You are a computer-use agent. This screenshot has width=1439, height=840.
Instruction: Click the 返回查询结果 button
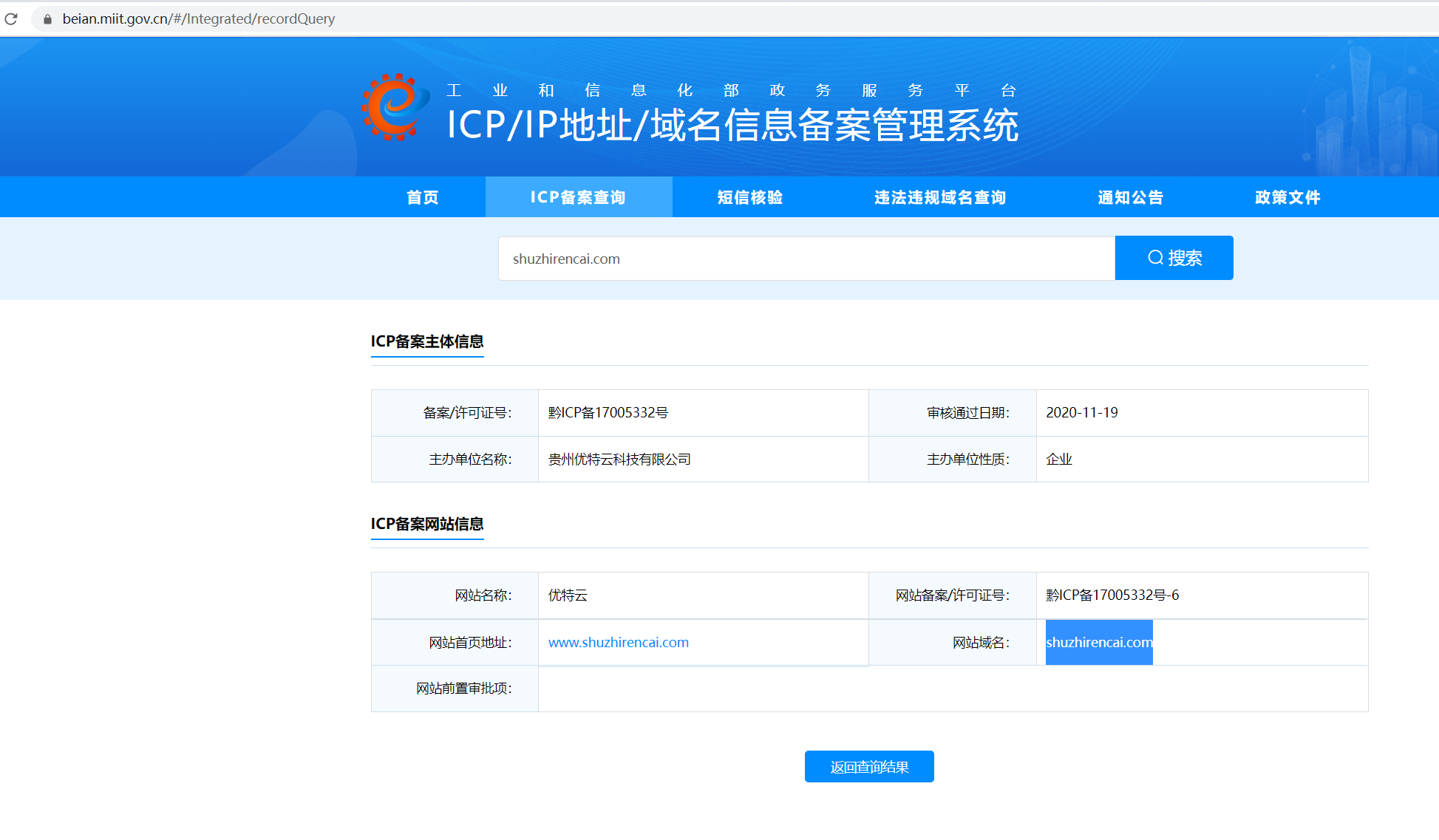[869, 767]
